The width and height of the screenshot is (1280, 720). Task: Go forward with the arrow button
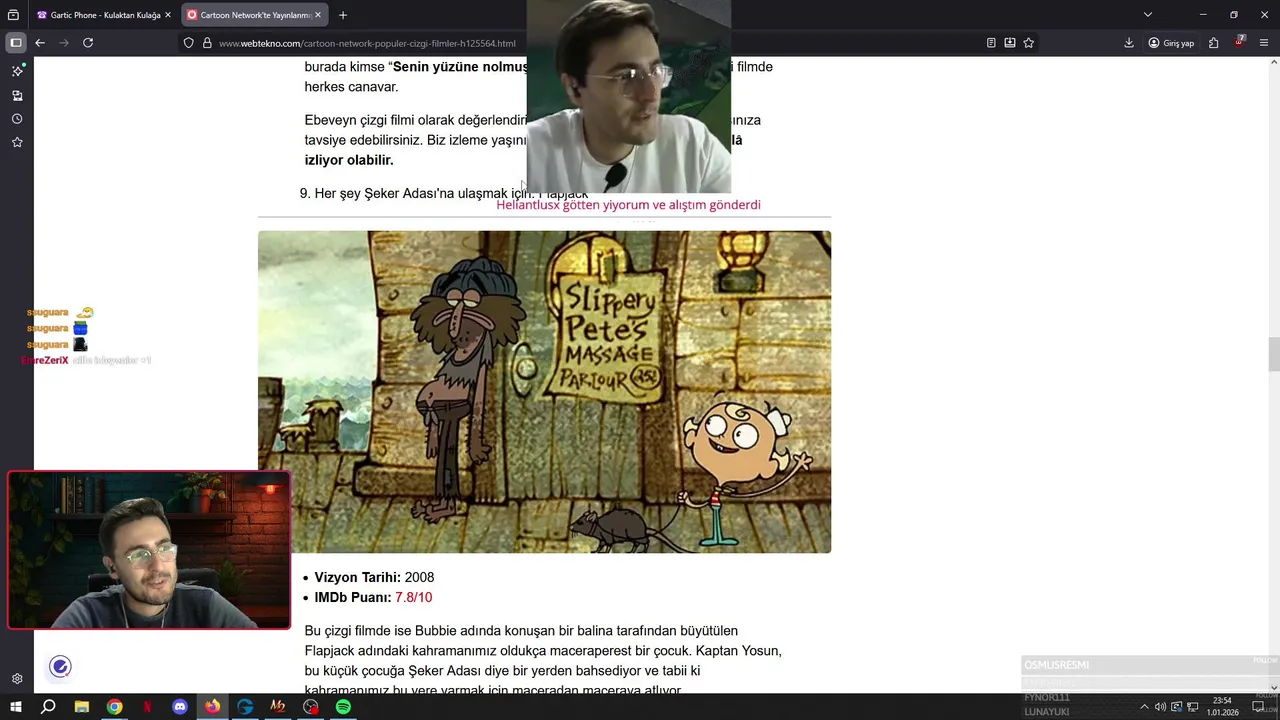point(64,43)
